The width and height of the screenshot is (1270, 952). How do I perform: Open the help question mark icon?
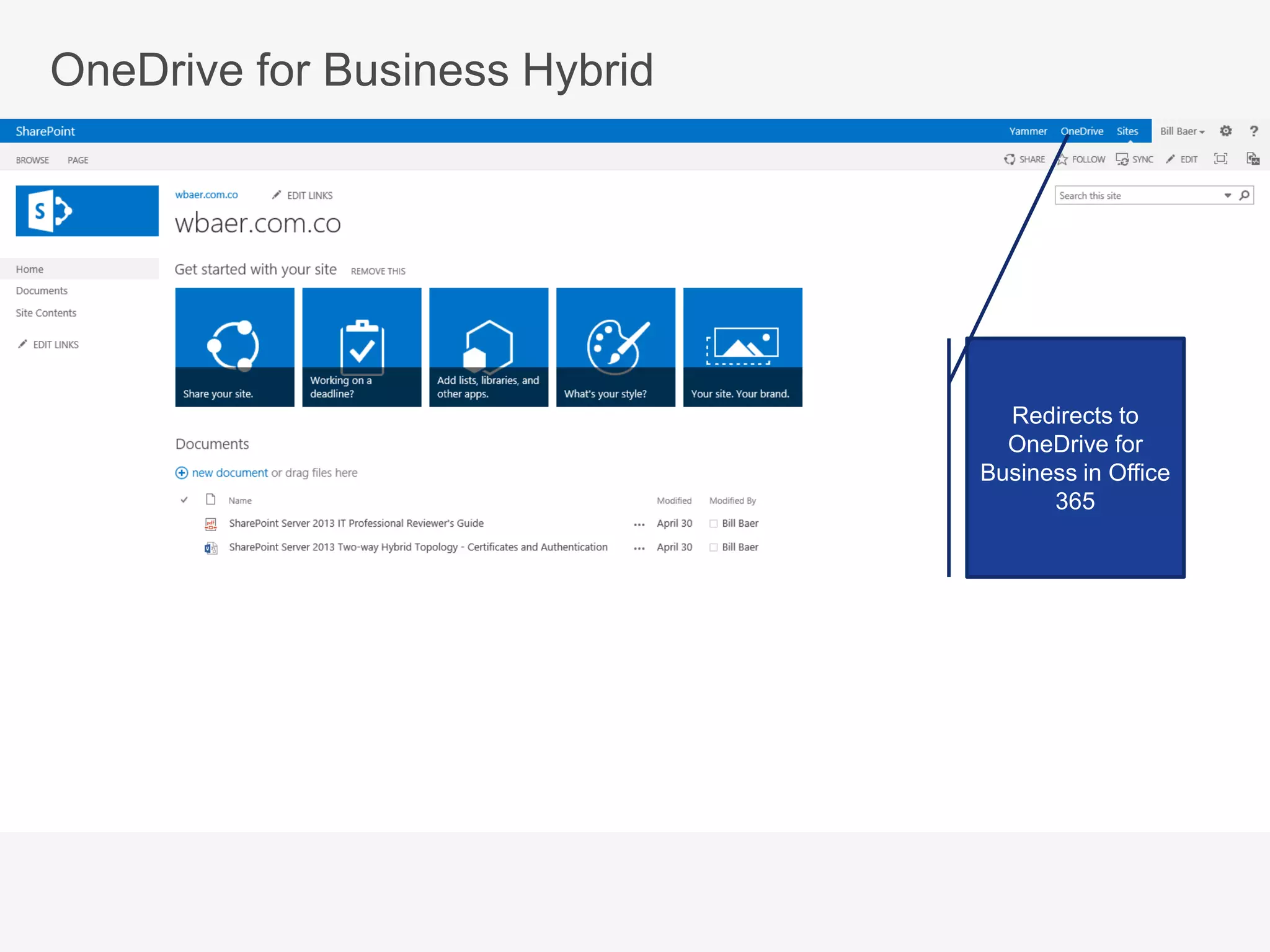[1253, 131]
